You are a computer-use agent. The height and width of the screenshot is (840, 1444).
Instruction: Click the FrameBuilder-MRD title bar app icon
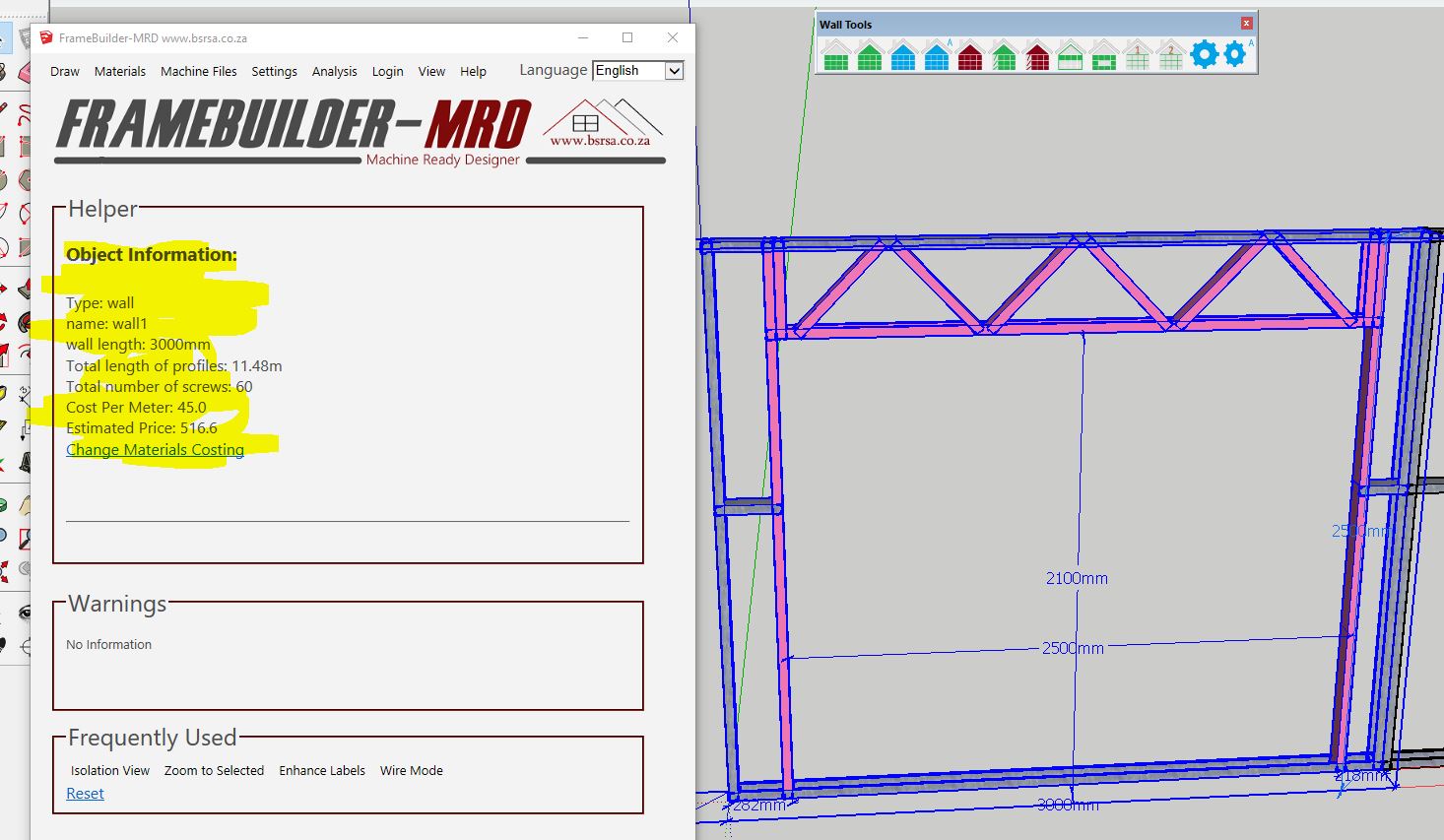45,38
